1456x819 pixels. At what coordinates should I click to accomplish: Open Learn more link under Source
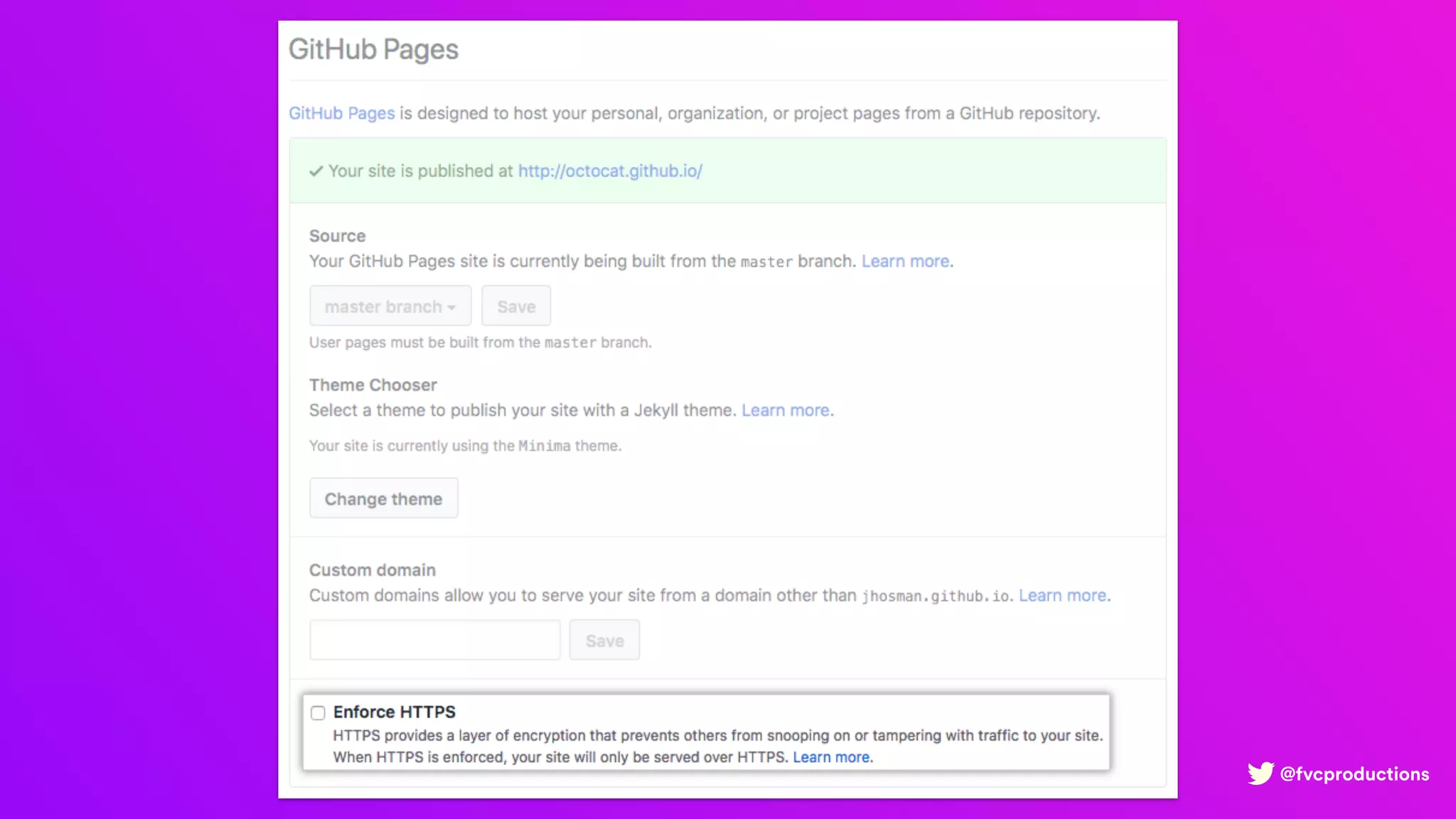click(905, 262)
